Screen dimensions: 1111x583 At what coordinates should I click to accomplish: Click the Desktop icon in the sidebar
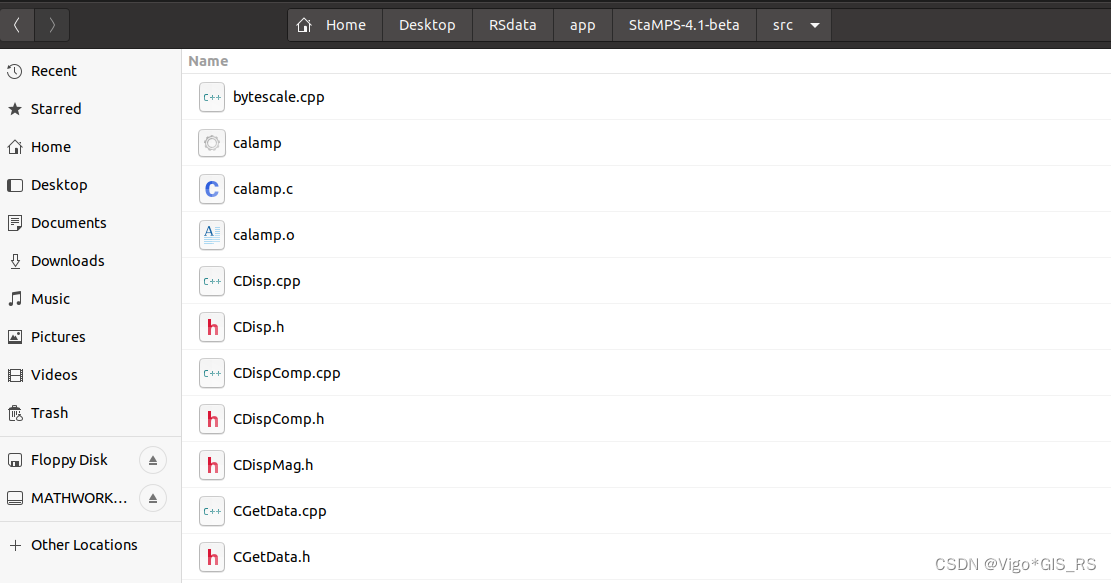[14, 186]
